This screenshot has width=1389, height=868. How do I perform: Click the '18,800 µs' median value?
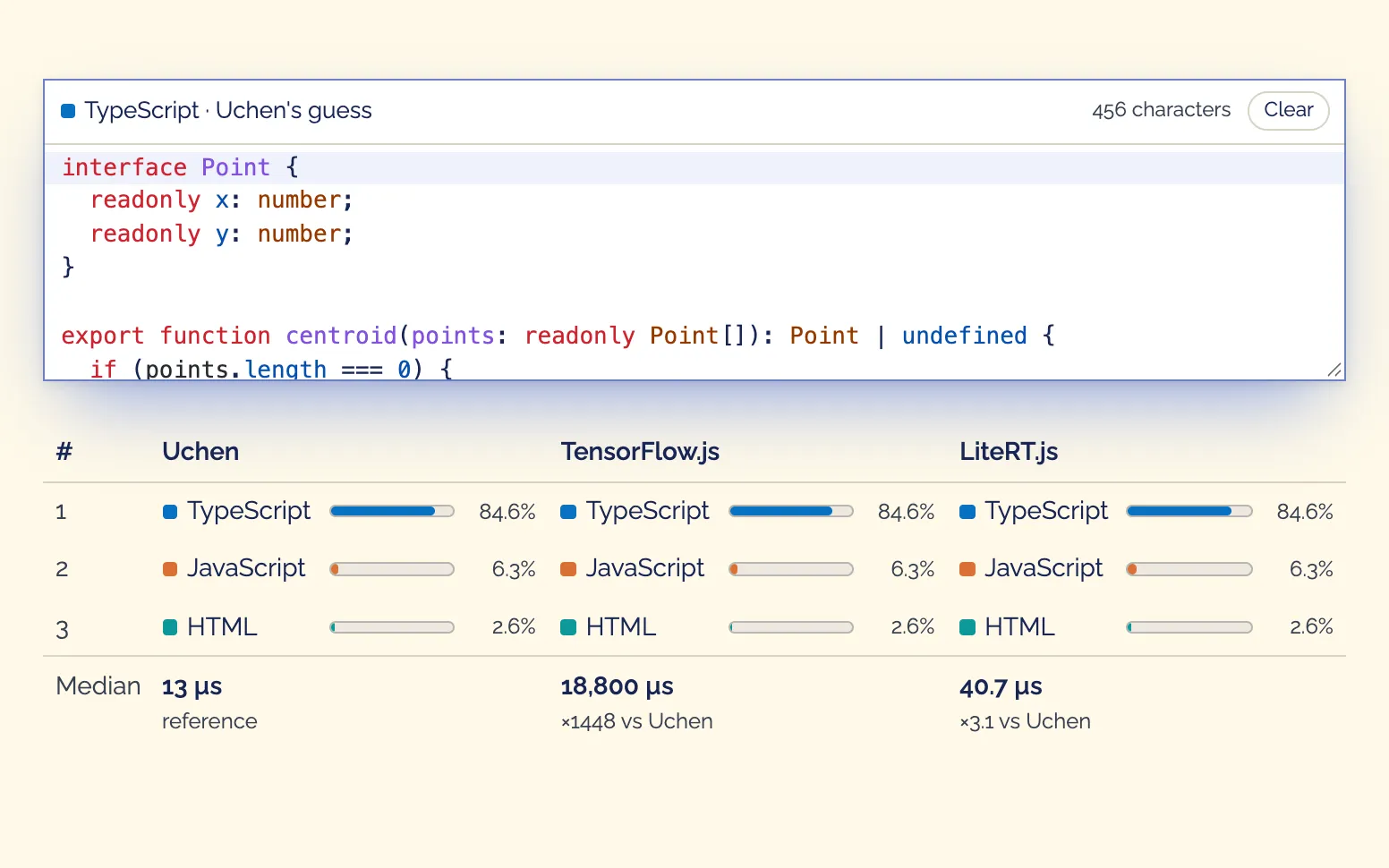coord(617,687)
